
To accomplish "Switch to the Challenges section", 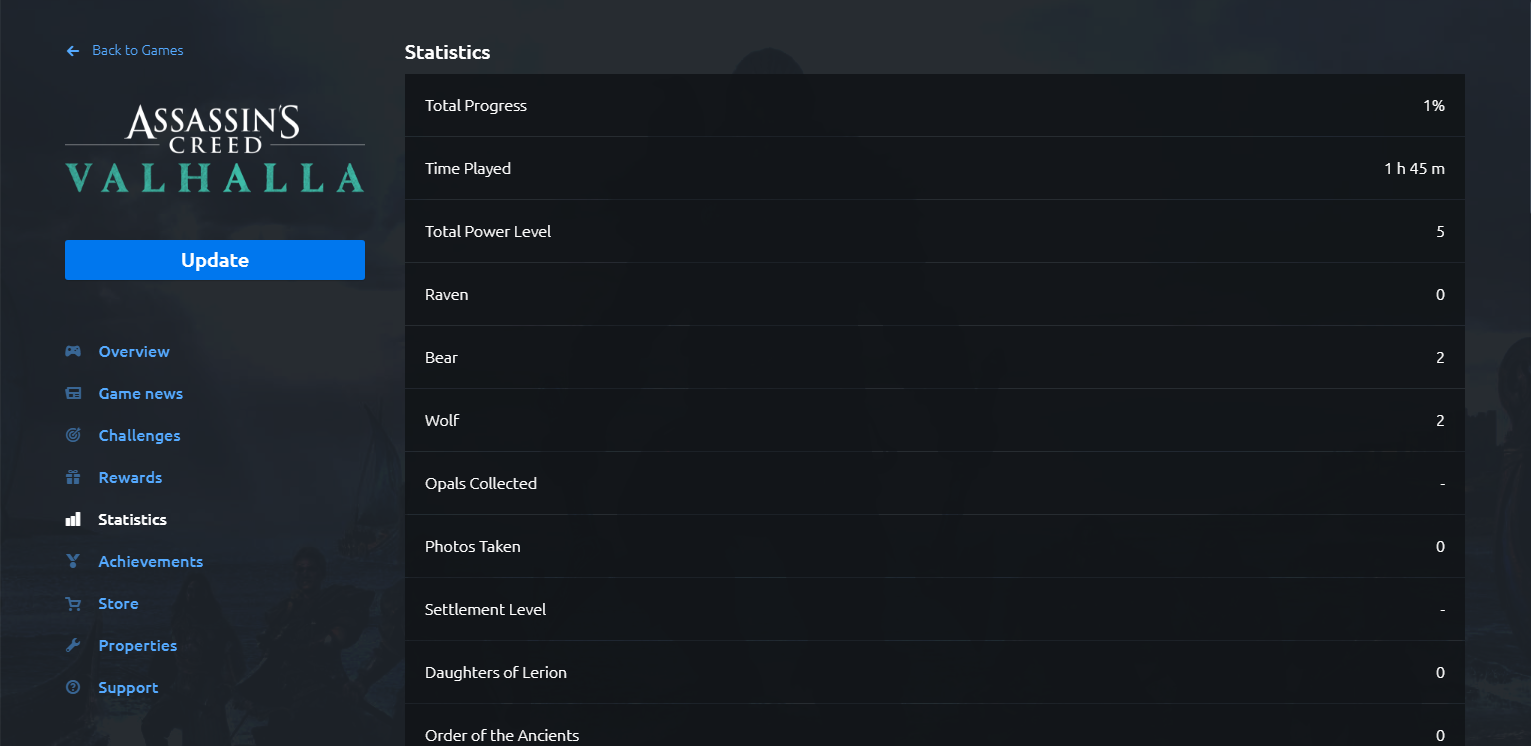I will click(x=139, y=435).
